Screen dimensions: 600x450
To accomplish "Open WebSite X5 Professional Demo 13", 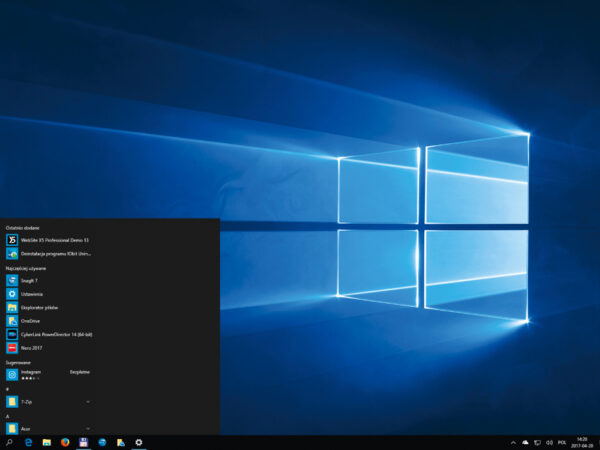I will 50,240.
